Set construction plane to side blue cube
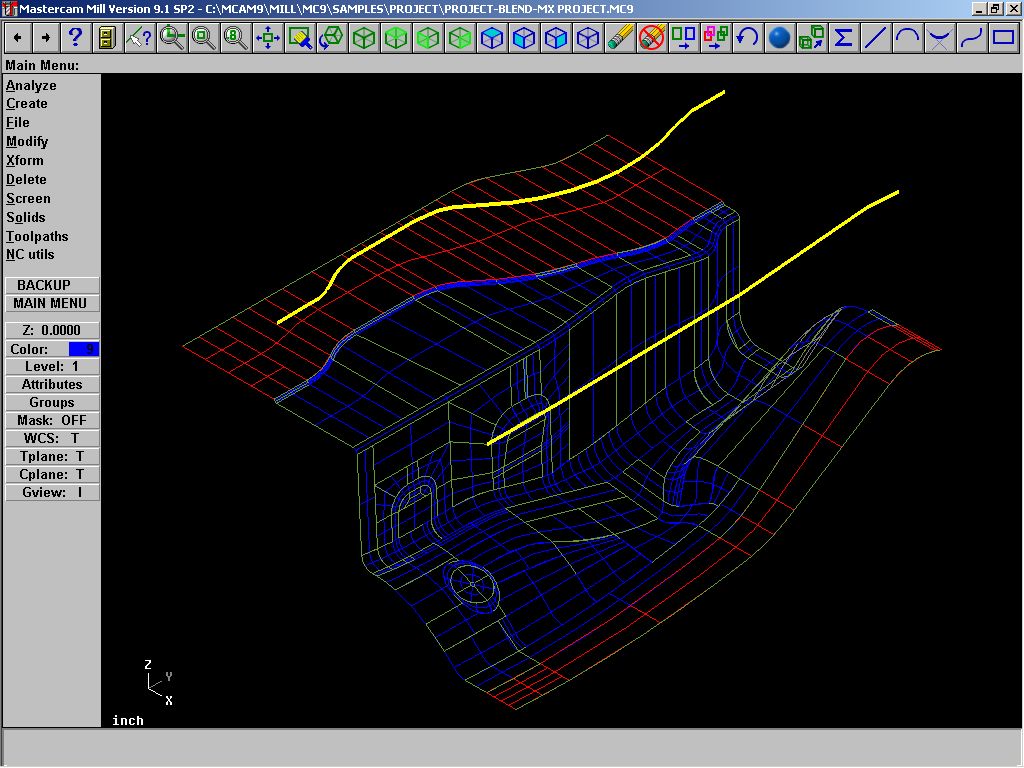1024x768 pixels. coord(556,37)
